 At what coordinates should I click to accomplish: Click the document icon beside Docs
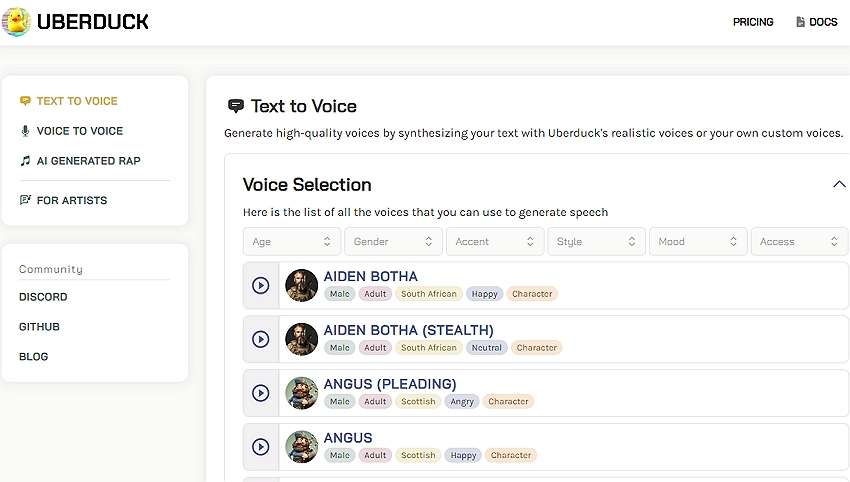pyautogui.click(x=800, y=22)
